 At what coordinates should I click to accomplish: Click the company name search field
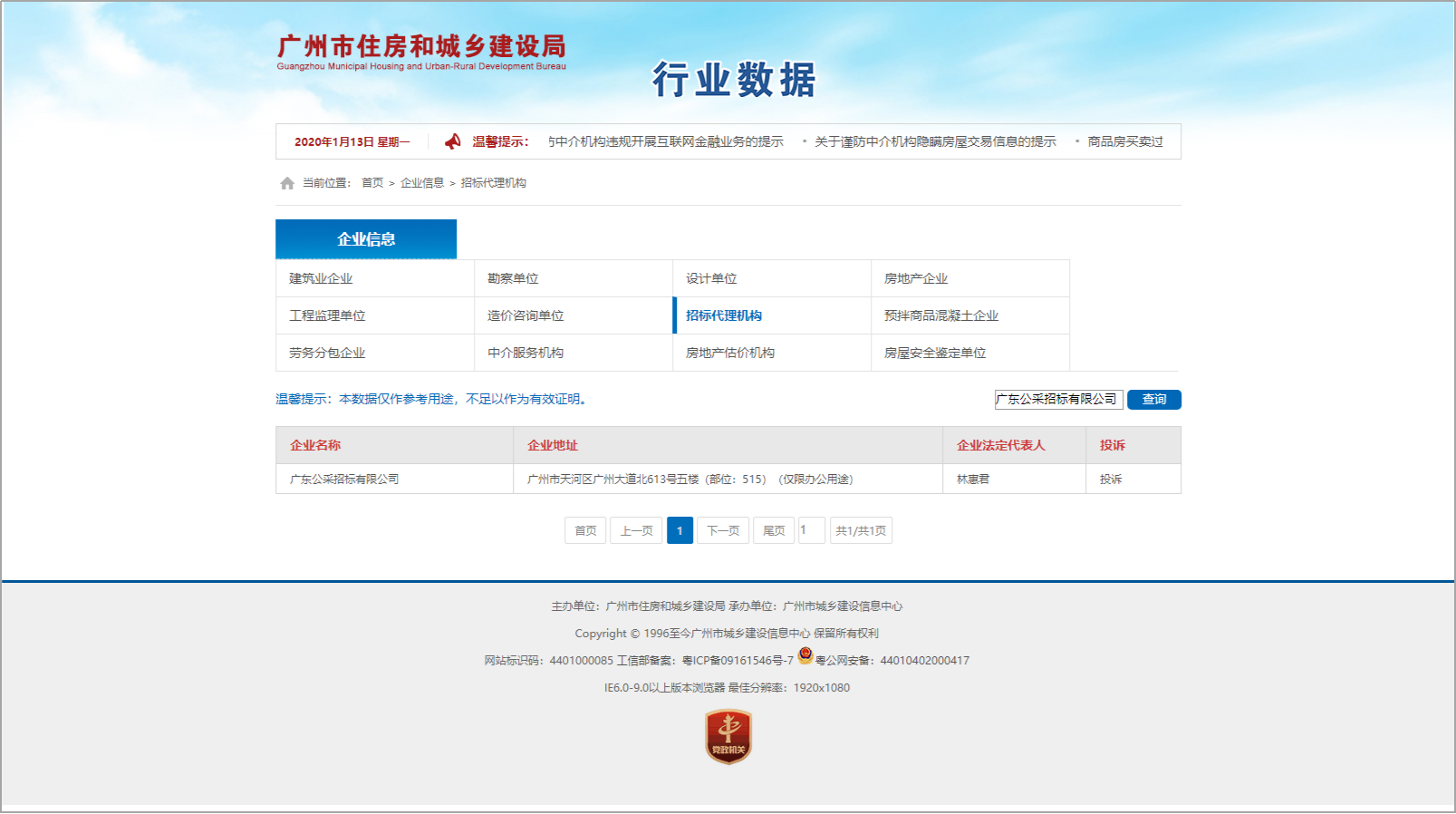pos(1058,399)
